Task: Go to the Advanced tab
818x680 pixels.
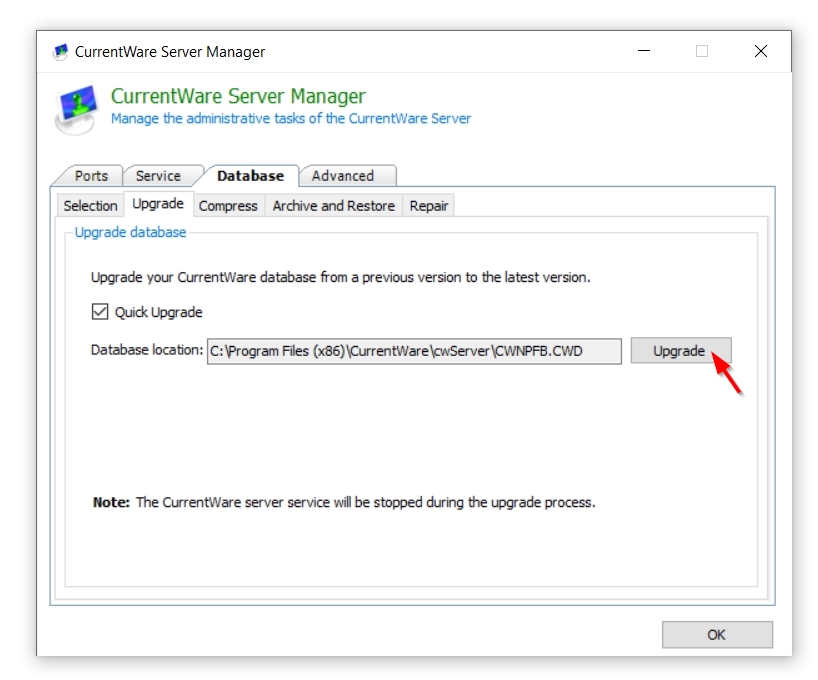Action: coord(342,176)
